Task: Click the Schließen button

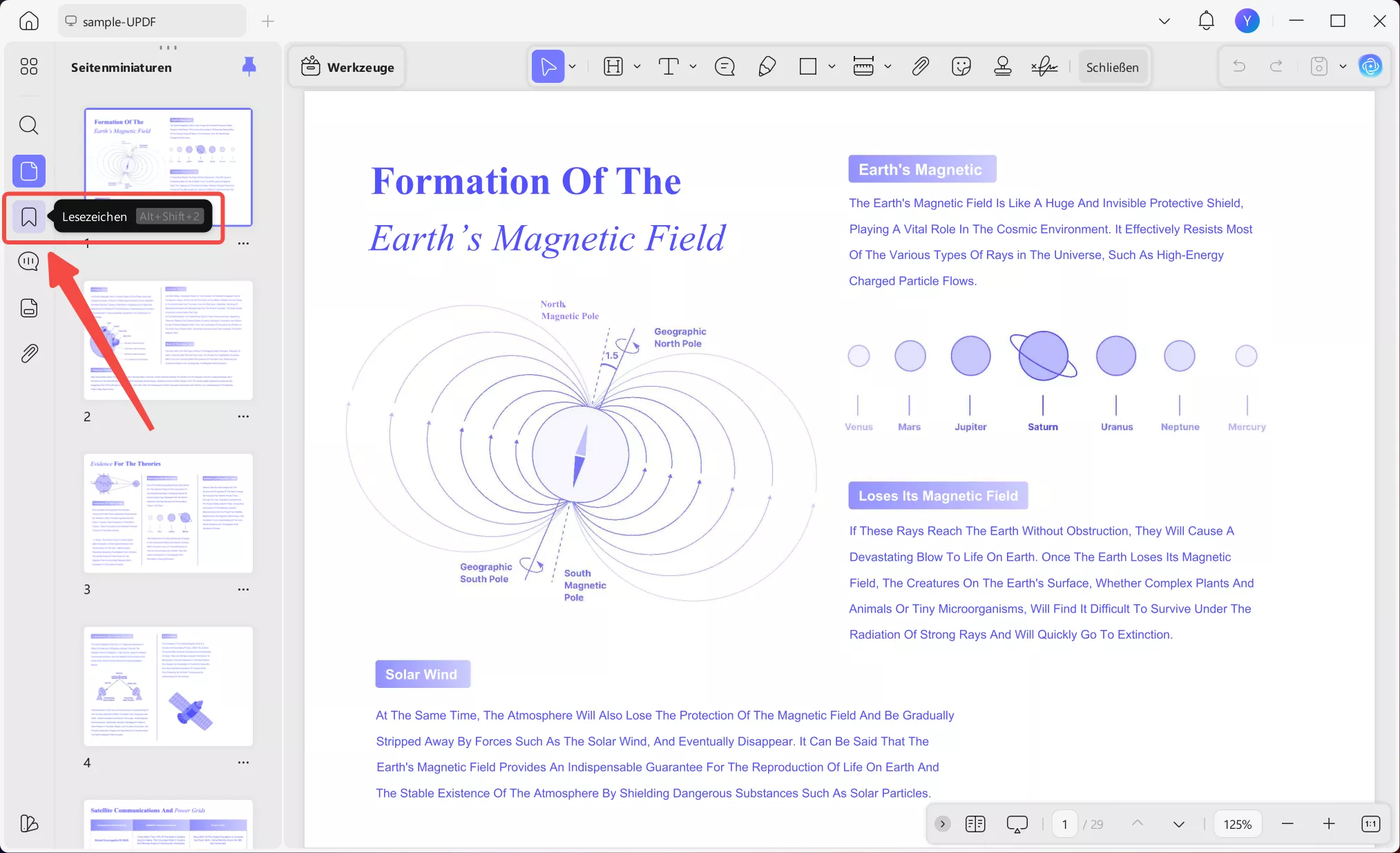Action: pyautogui.click(x=1112, y=67)
